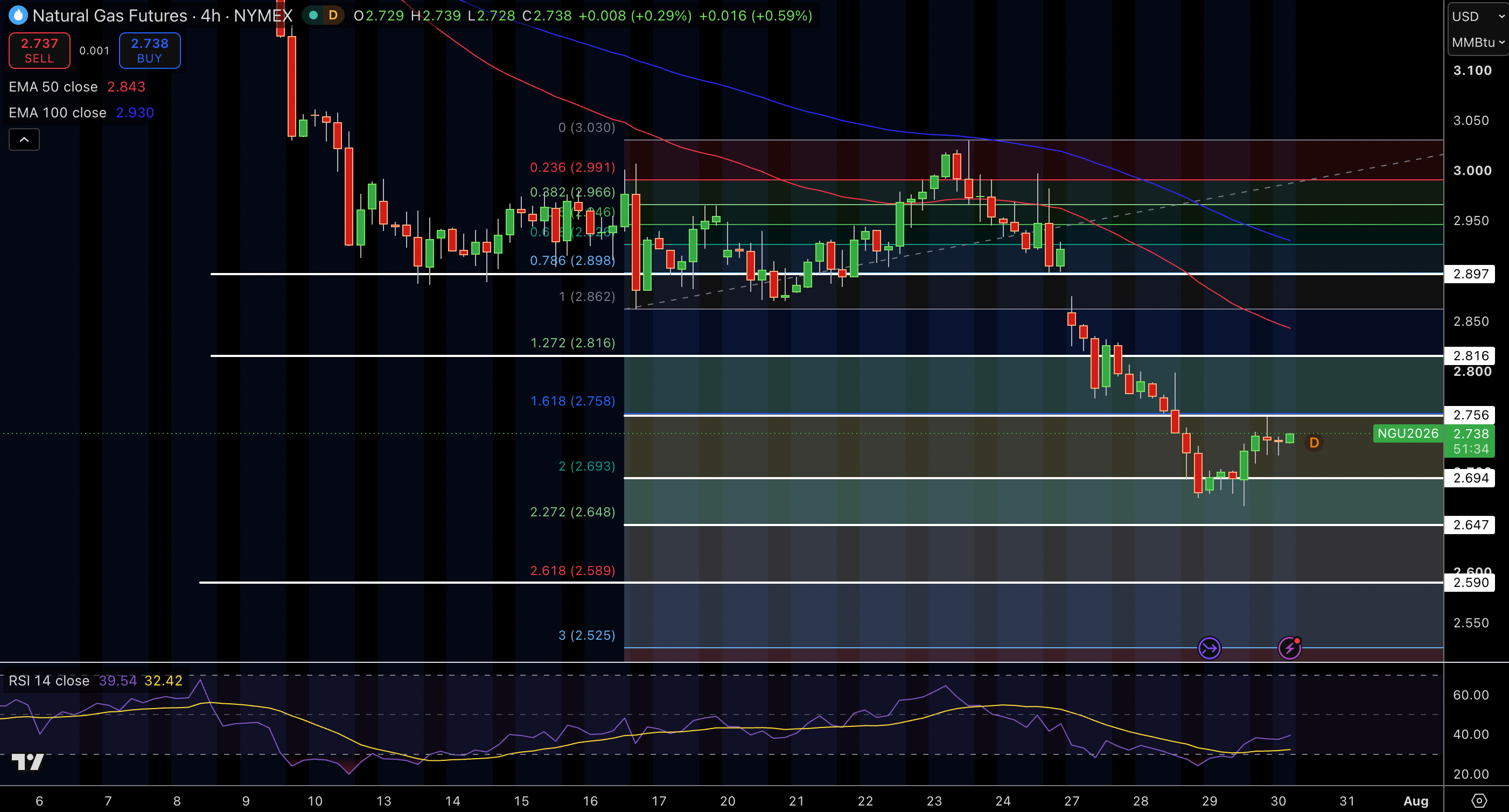Open the MMBtu unit dropdown

1478,42
